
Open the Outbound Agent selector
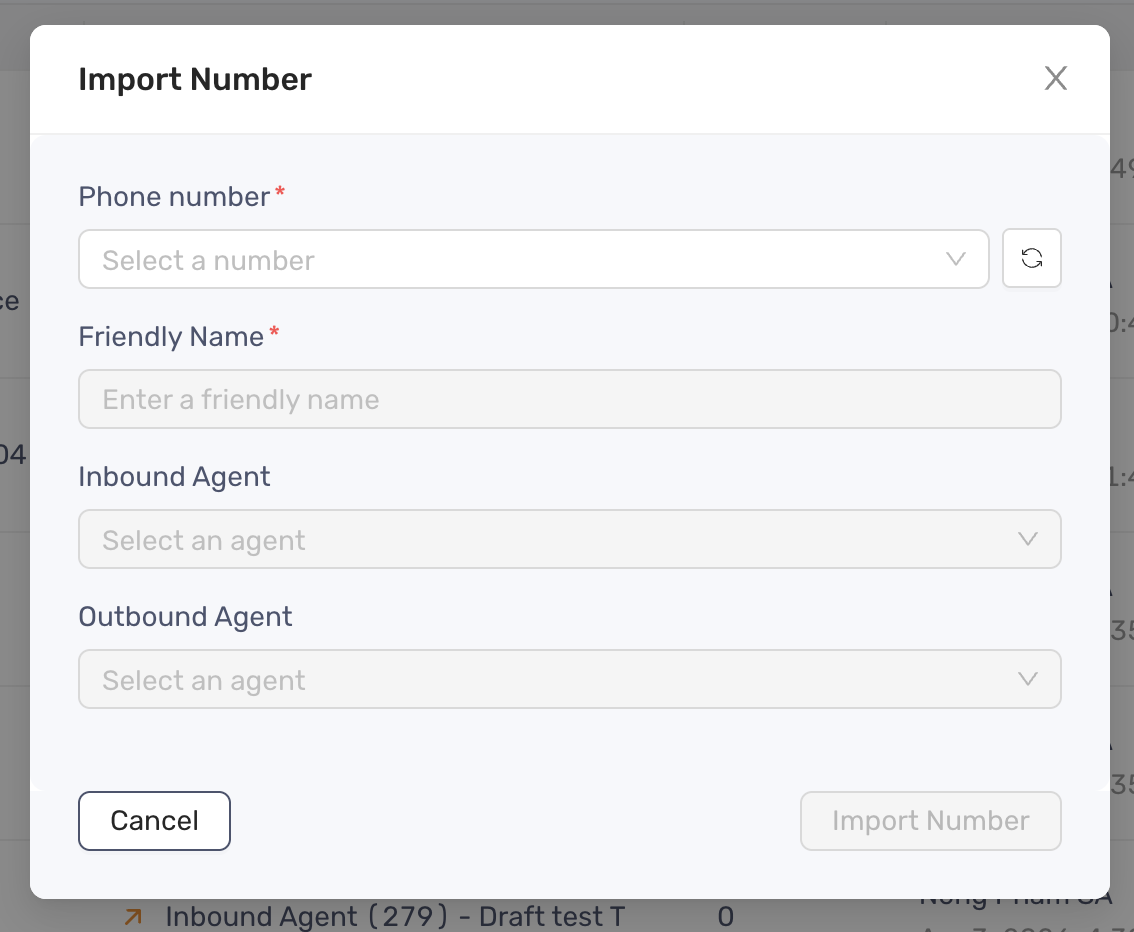[570, 679]
